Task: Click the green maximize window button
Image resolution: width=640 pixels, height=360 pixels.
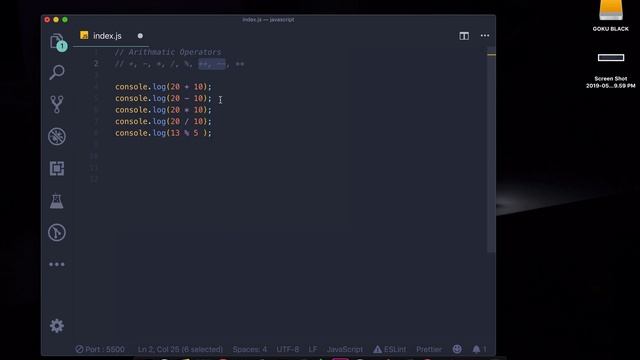Action: 65,20
